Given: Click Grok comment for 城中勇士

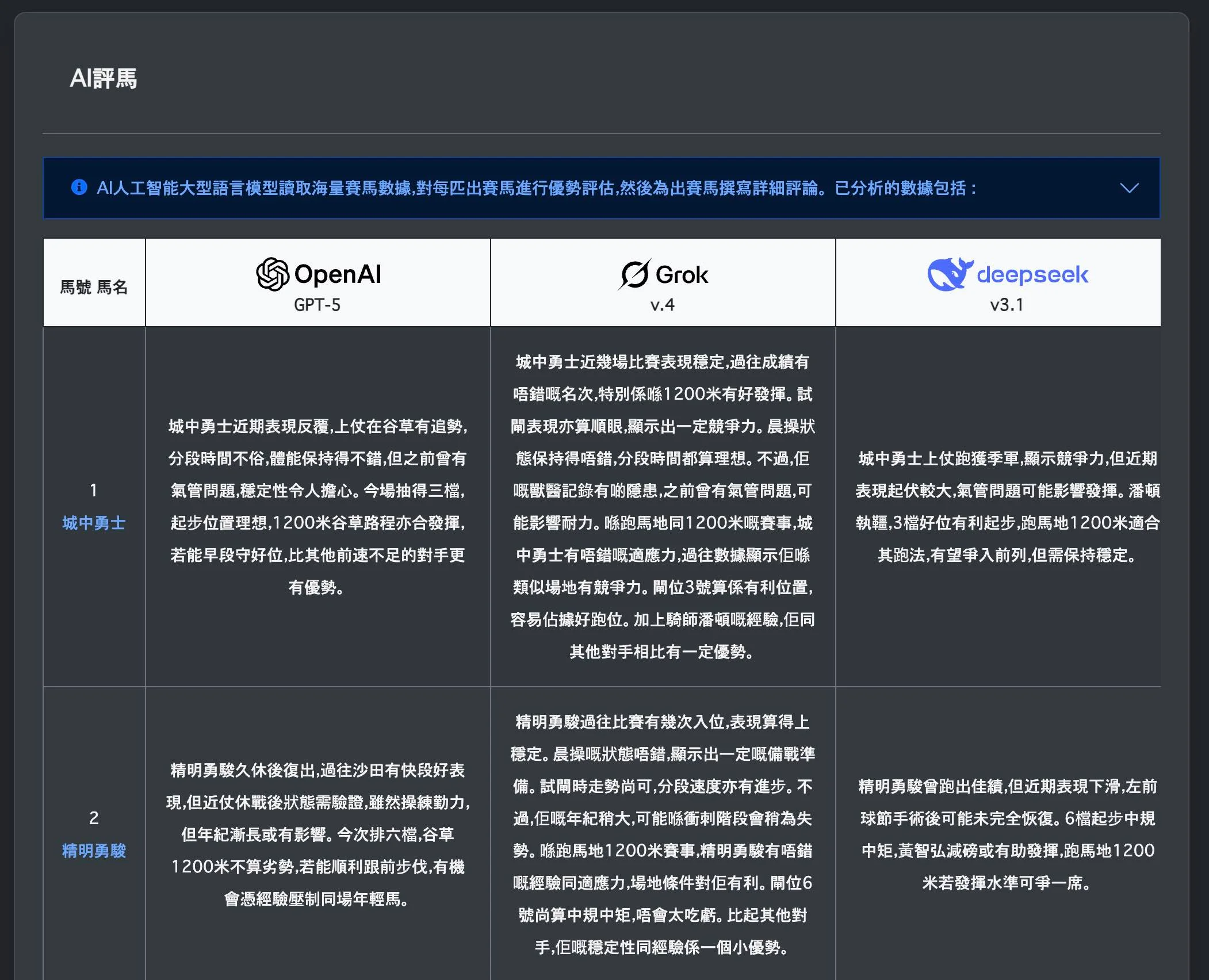Looking at the screenshot, I should click(663, 507).
